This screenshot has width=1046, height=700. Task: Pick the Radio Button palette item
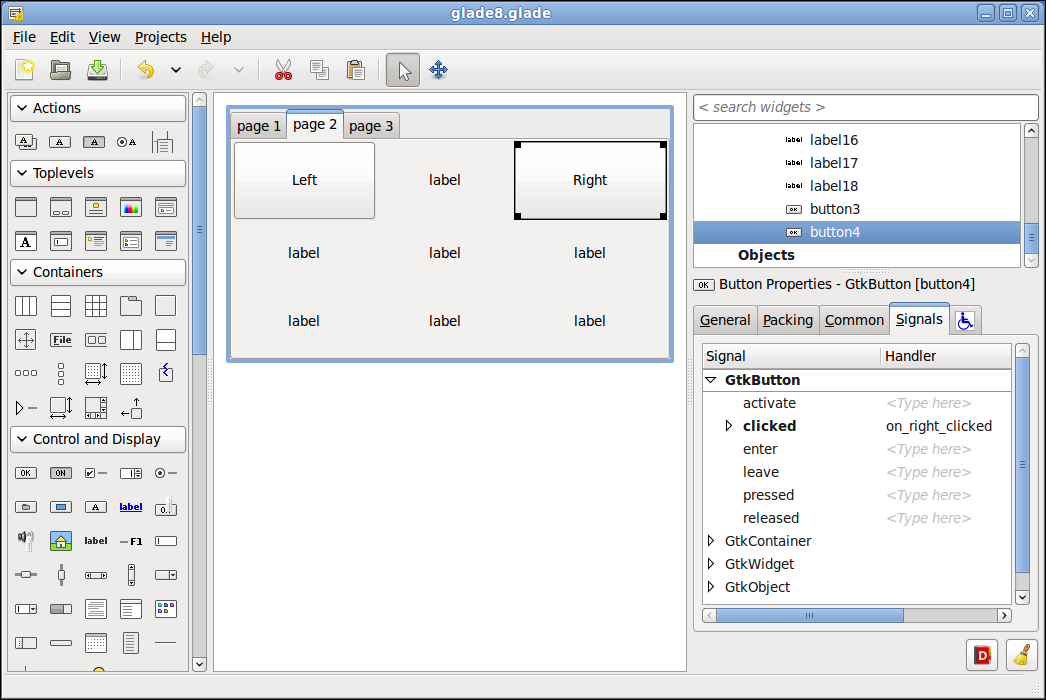point(165,473)
